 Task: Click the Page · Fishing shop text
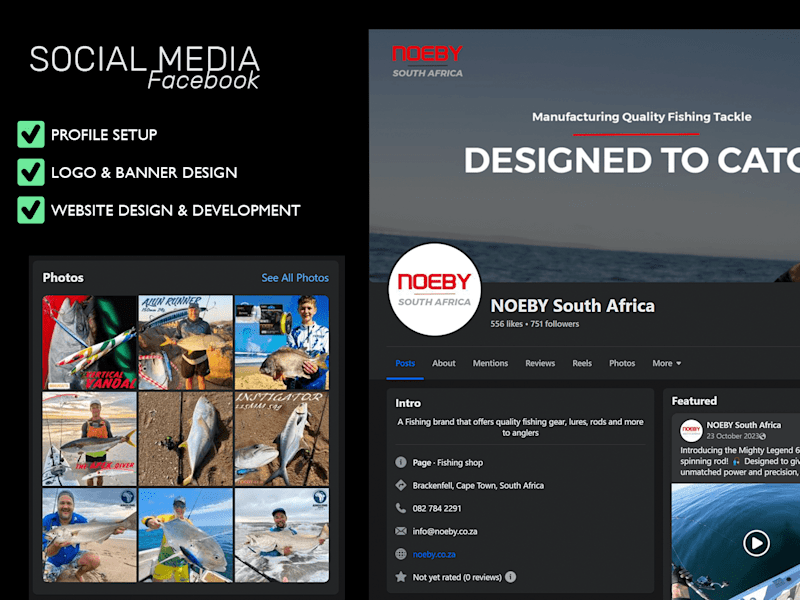pos(447,463)
